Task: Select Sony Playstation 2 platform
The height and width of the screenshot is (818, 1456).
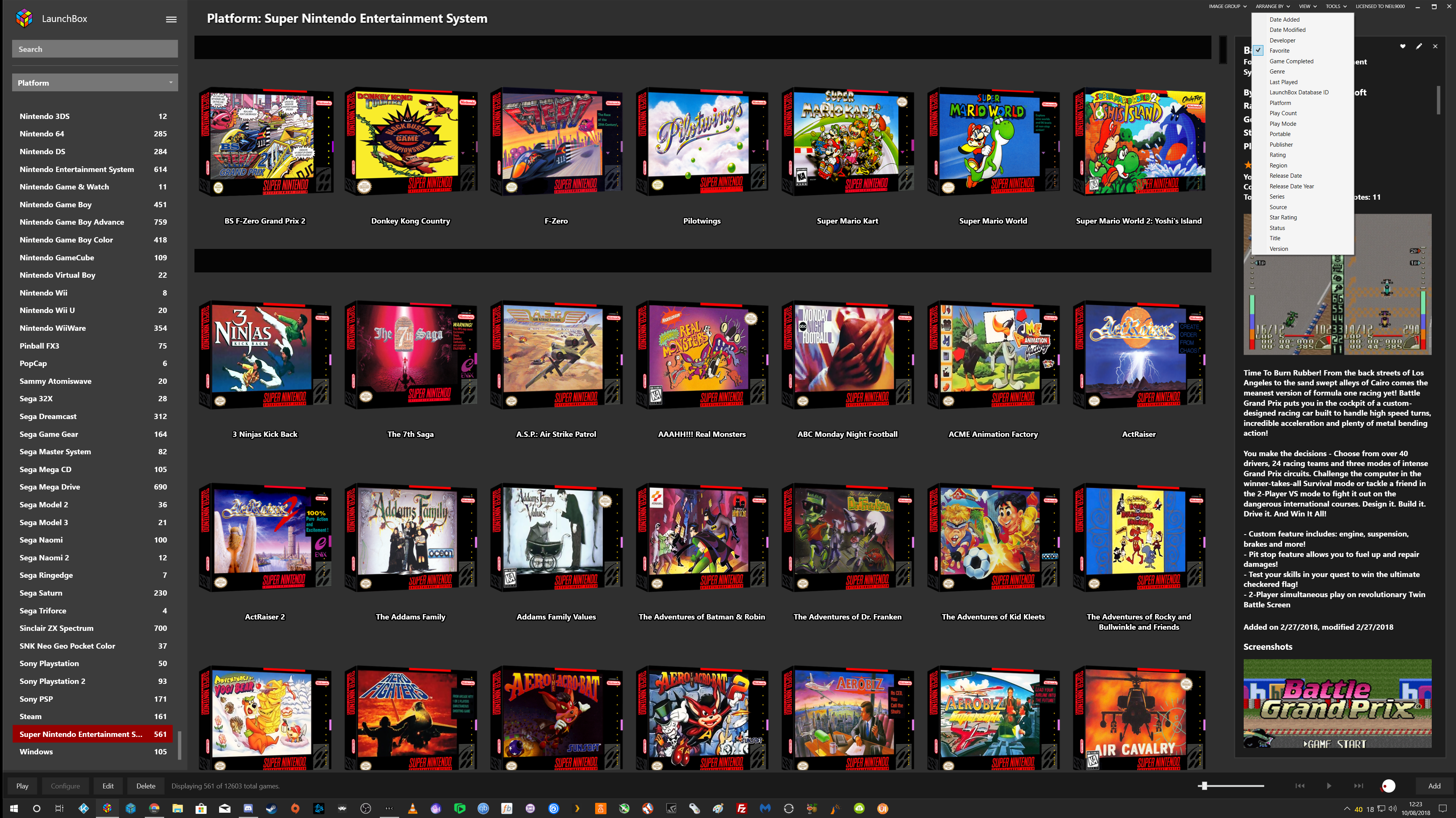Action: (x=93, y=681)
